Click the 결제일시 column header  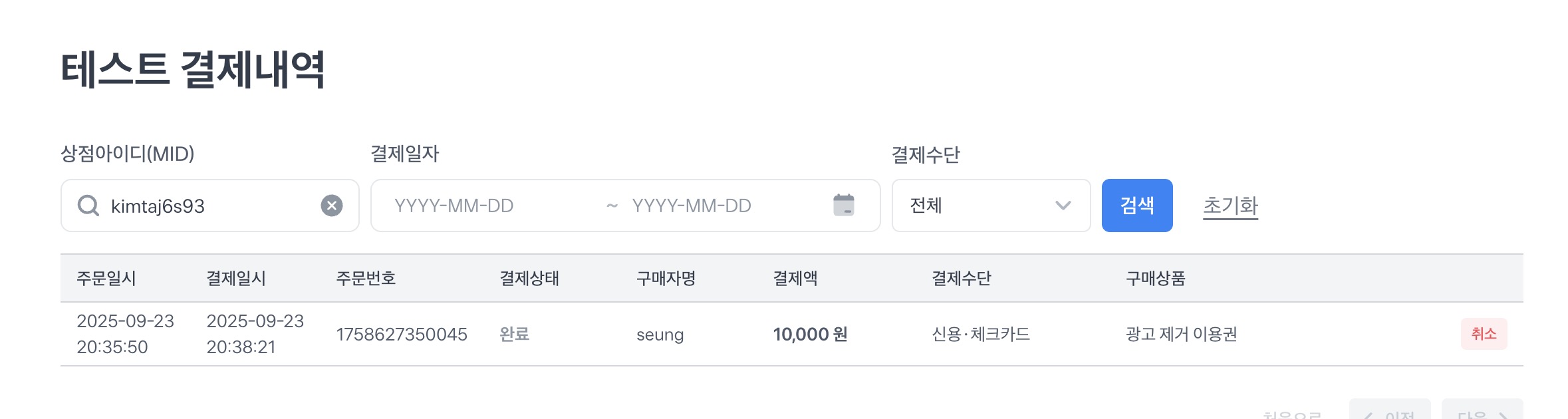[x=236, y=278]
